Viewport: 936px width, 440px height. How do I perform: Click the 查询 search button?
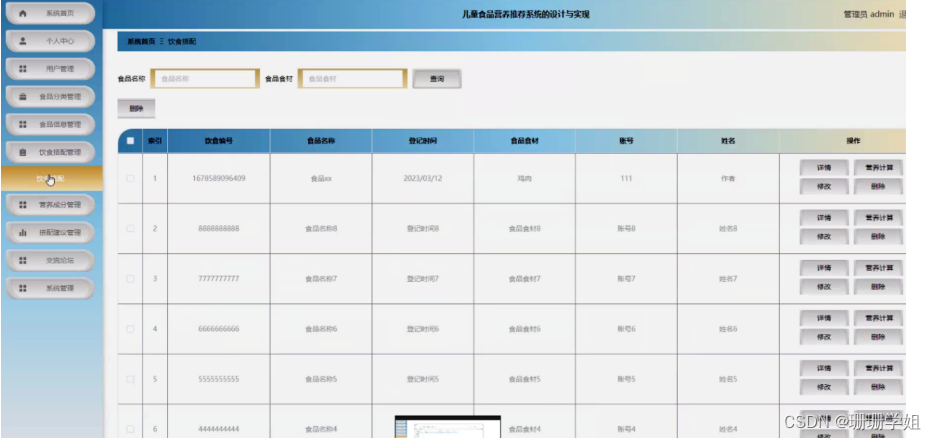(x=437, y=79)
